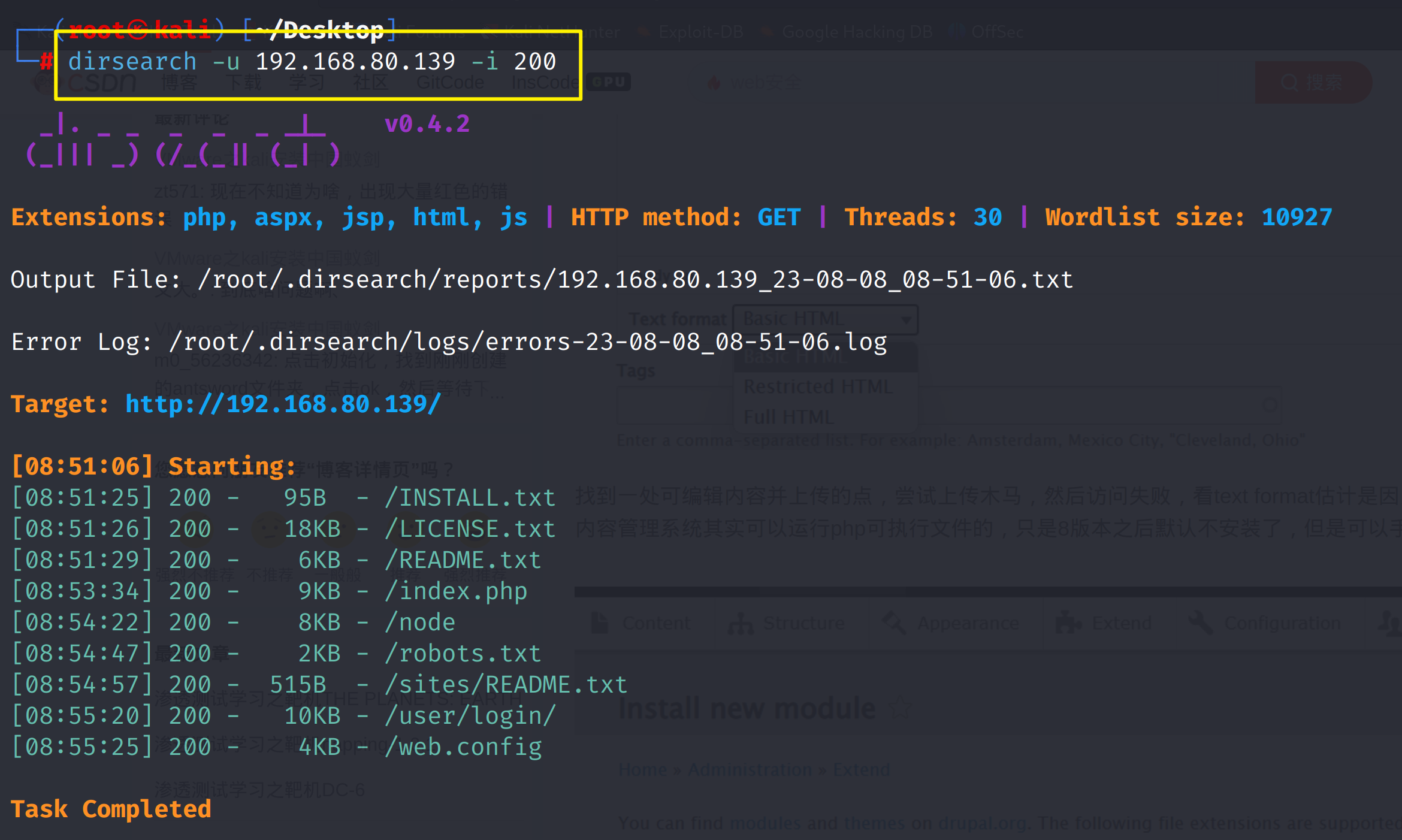The width and height of the screenshot is (1402, 840).
Task: Open Configuration tab in Drupal toolbar
Action: point(1265,623)
